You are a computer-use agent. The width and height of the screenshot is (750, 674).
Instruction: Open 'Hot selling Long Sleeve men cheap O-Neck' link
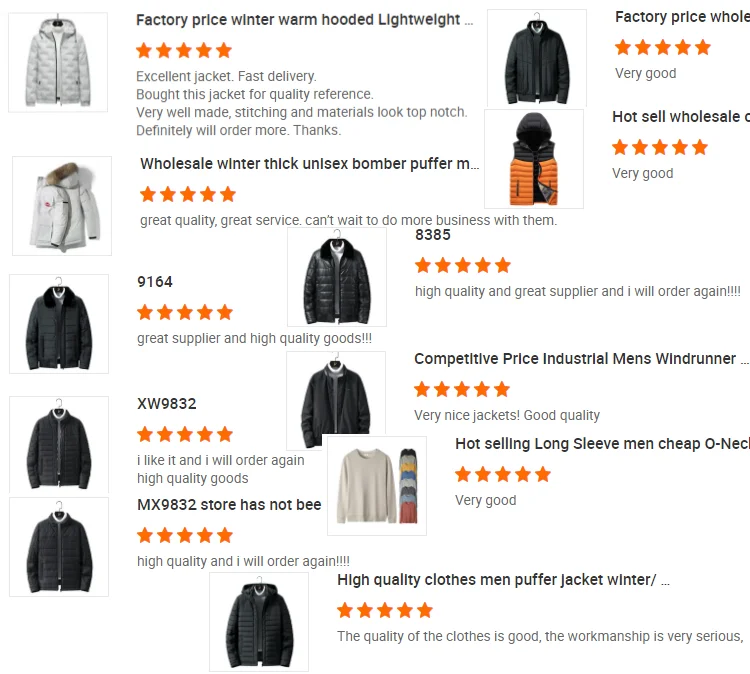(602, 444)
